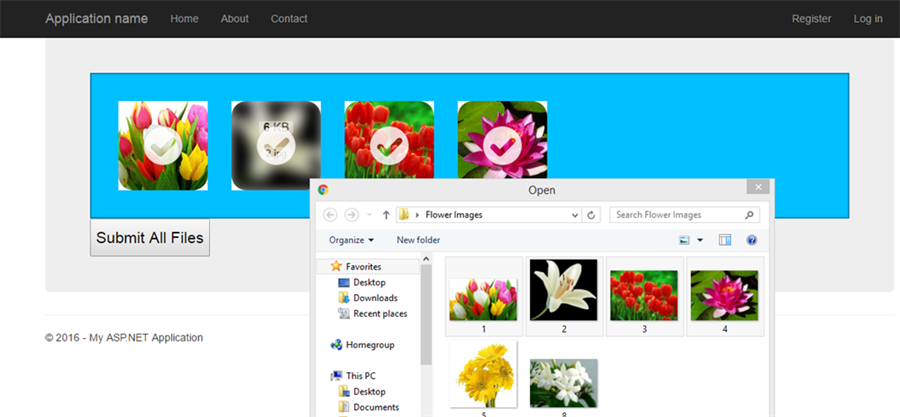Open the Register link
Viewport: 900px width, 417px height.
(812, 19)
